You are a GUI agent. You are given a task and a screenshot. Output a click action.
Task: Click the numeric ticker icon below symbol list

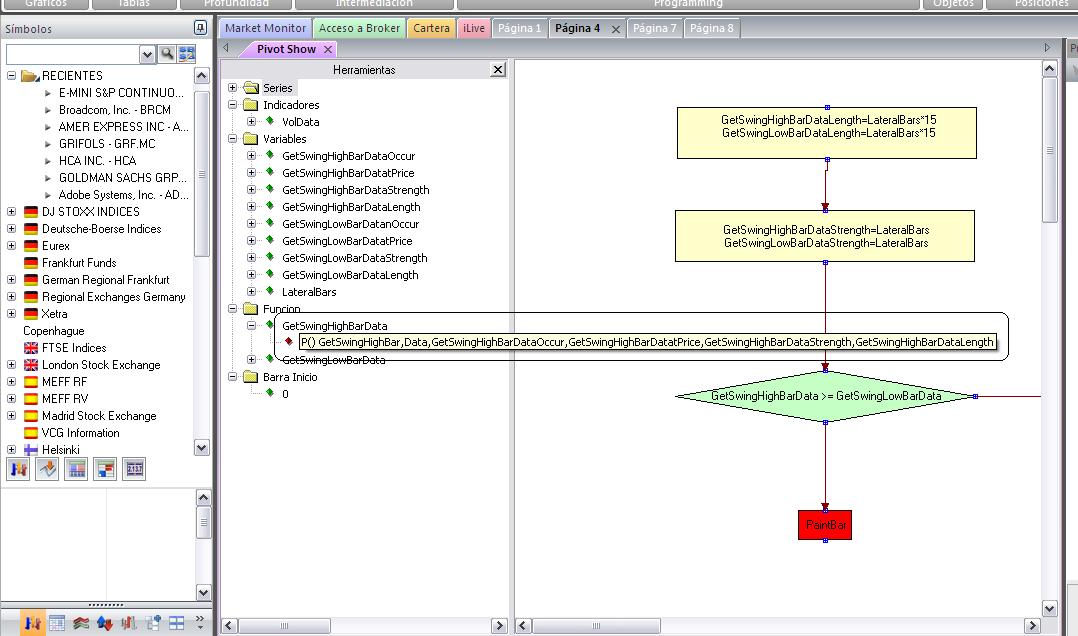[134, 469]
